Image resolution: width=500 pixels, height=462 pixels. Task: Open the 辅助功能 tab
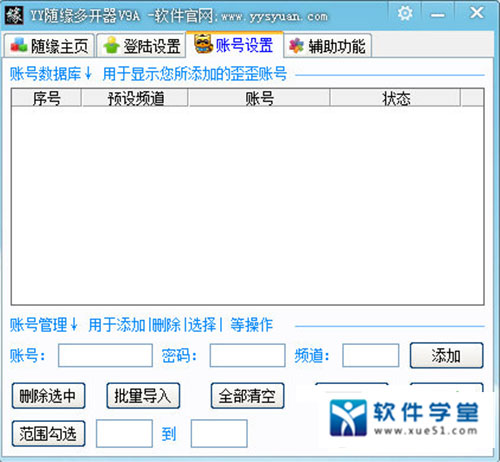tap(328, 46)
